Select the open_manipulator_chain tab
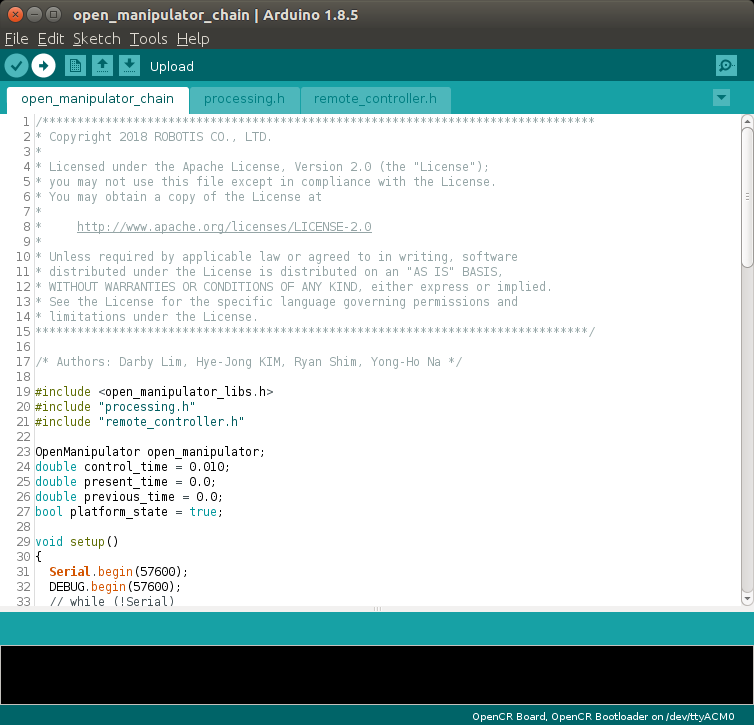 coord(97,99)
